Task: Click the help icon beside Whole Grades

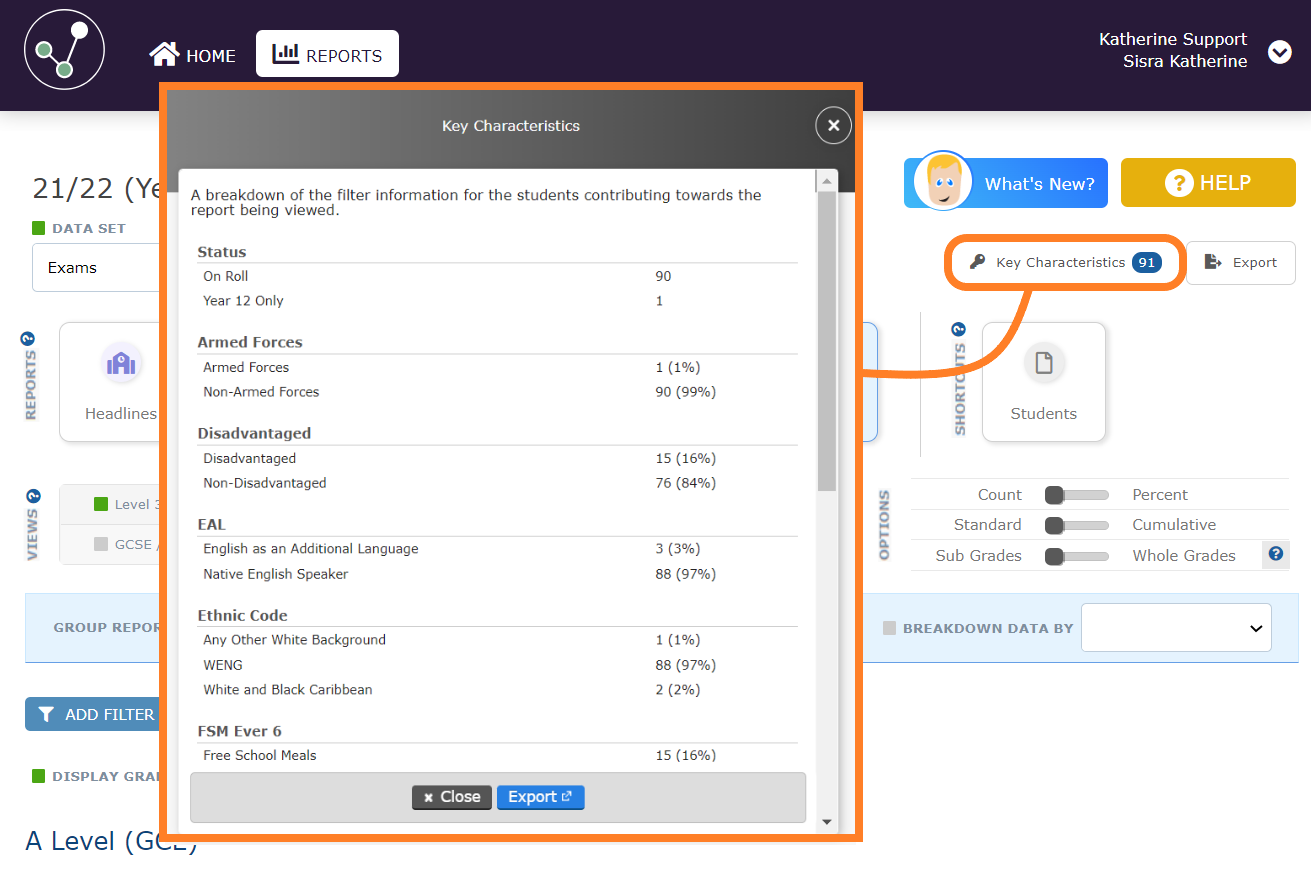Action: point(1275,554)
